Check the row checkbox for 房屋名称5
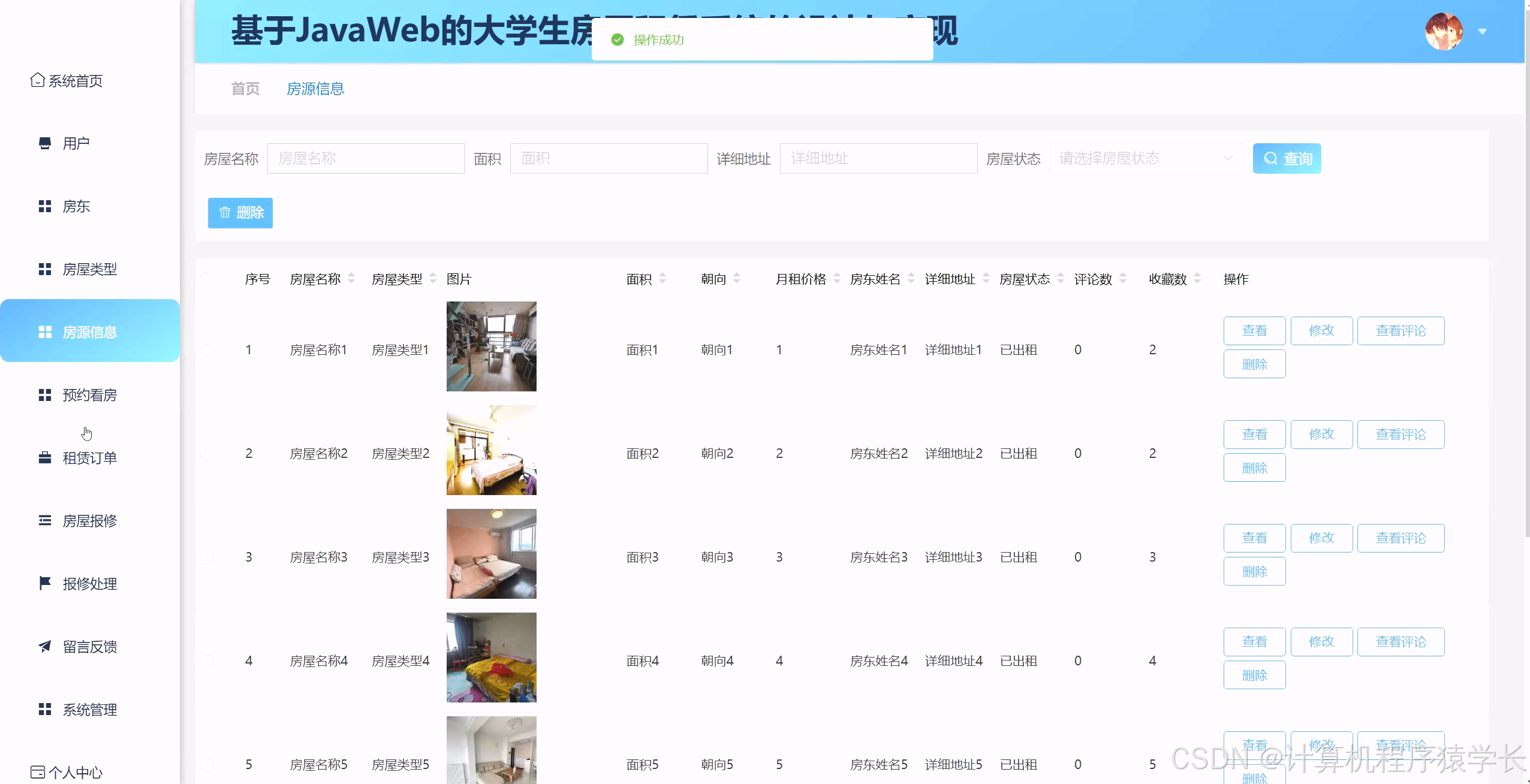 point(206,765)
